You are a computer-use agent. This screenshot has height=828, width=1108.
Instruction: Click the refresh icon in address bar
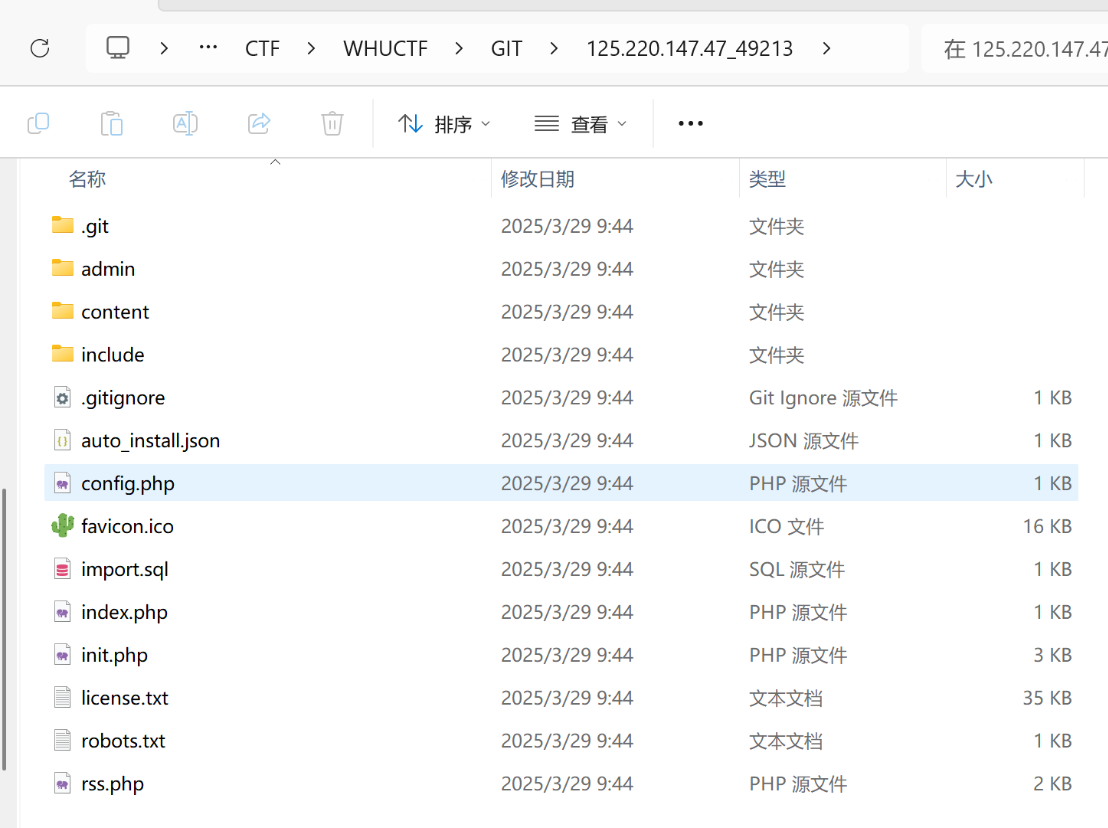coord(40,48)
